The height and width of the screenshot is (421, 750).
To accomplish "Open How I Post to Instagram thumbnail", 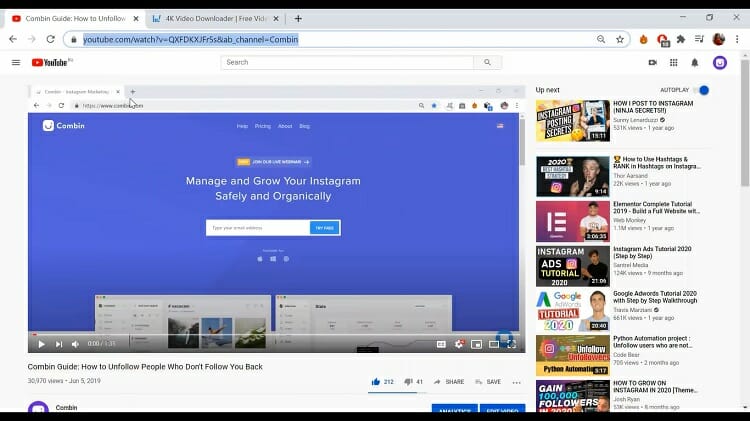I will click(573, 121).
